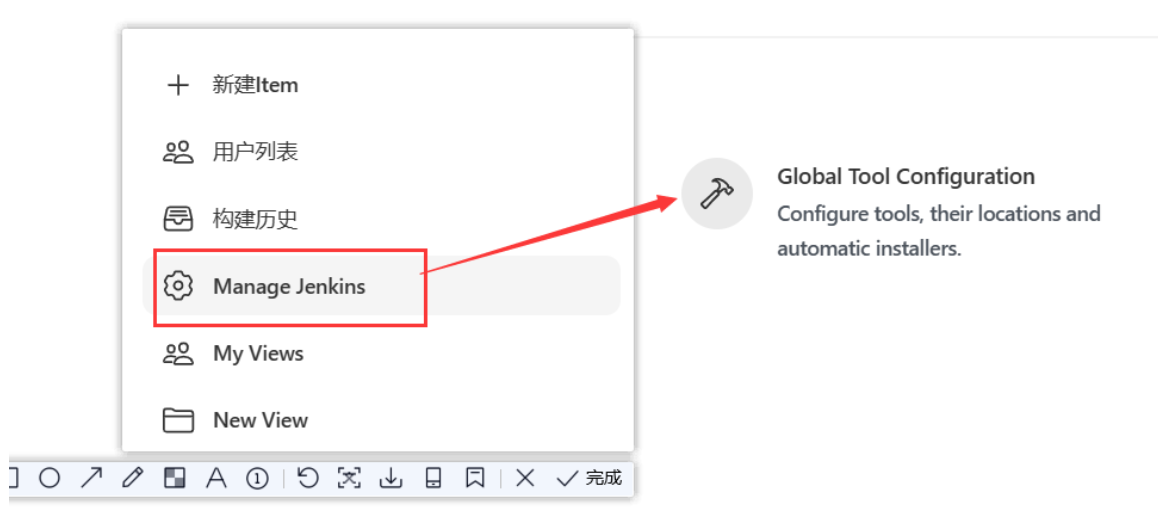The height and width of the screenshot is (525, 1158).
Task: Select the mosaic blur tool
Action: (x=174, y=478)
